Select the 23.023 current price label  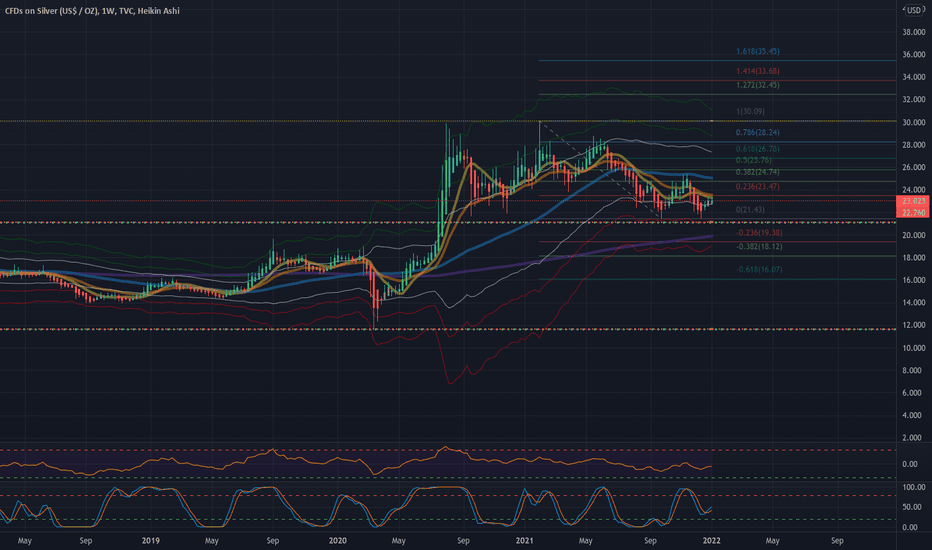pyautogui.click(x=914, y=202)
